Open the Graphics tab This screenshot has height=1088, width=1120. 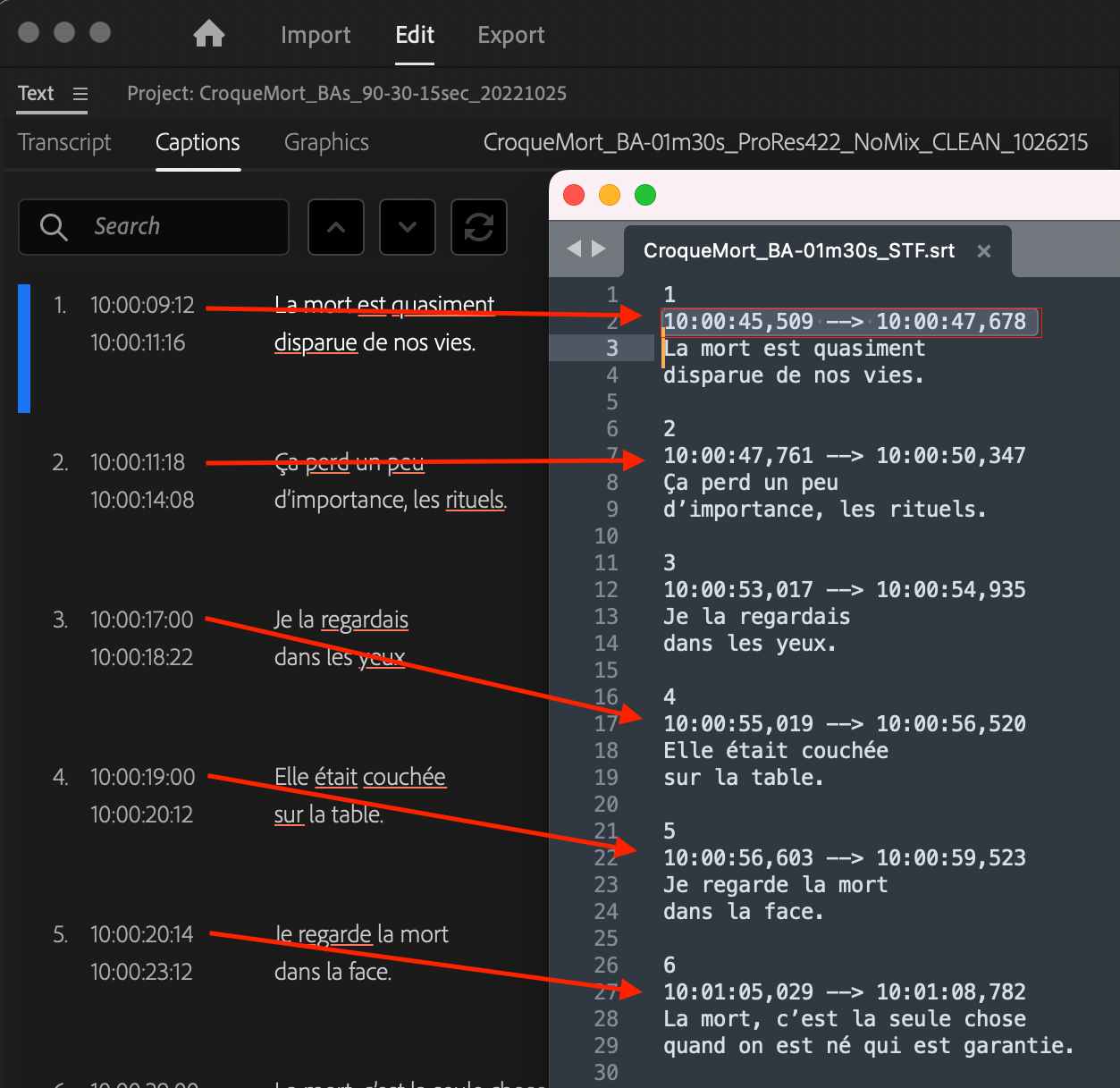[325, 142]
